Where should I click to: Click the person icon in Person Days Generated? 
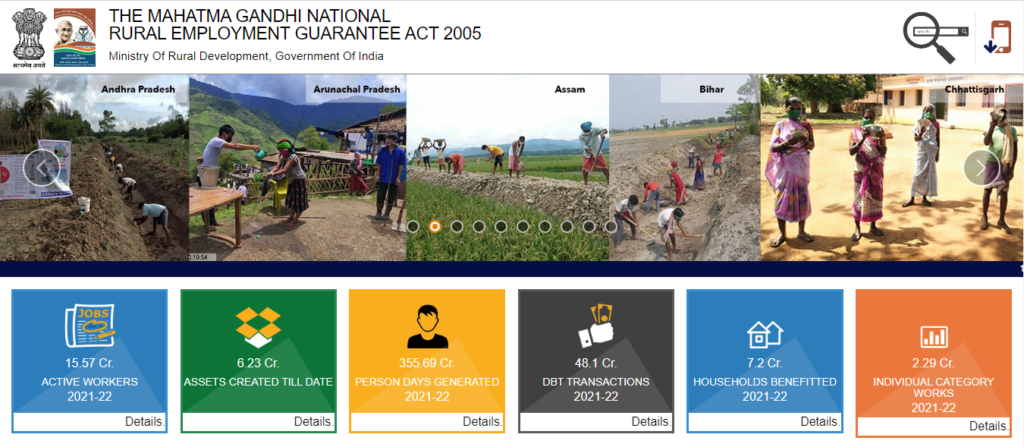427,326
